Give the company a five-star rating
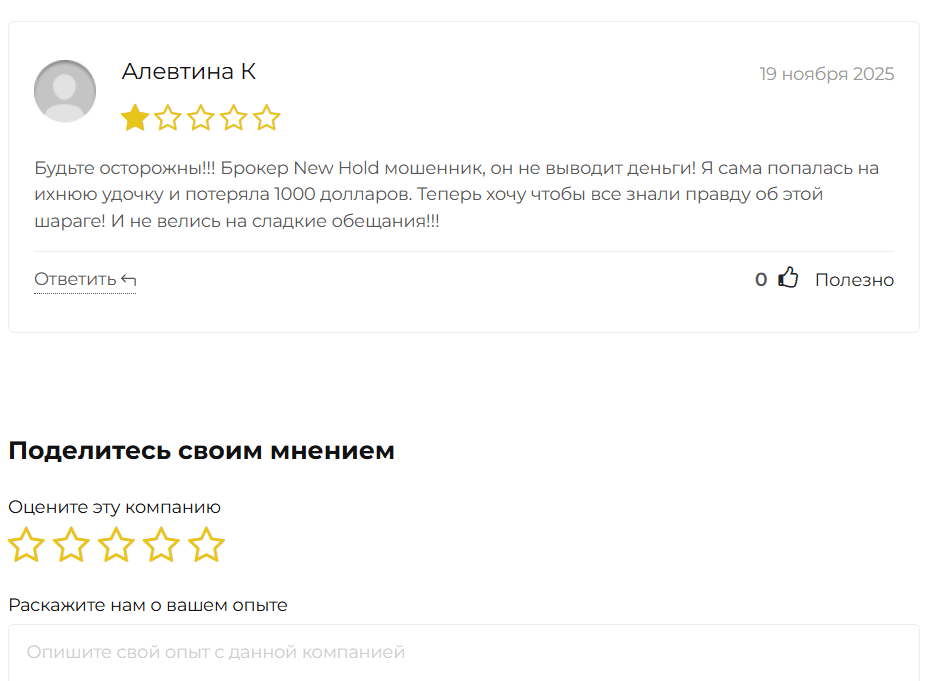This screenshot has height=681, width=935. (x=206, y=545)
